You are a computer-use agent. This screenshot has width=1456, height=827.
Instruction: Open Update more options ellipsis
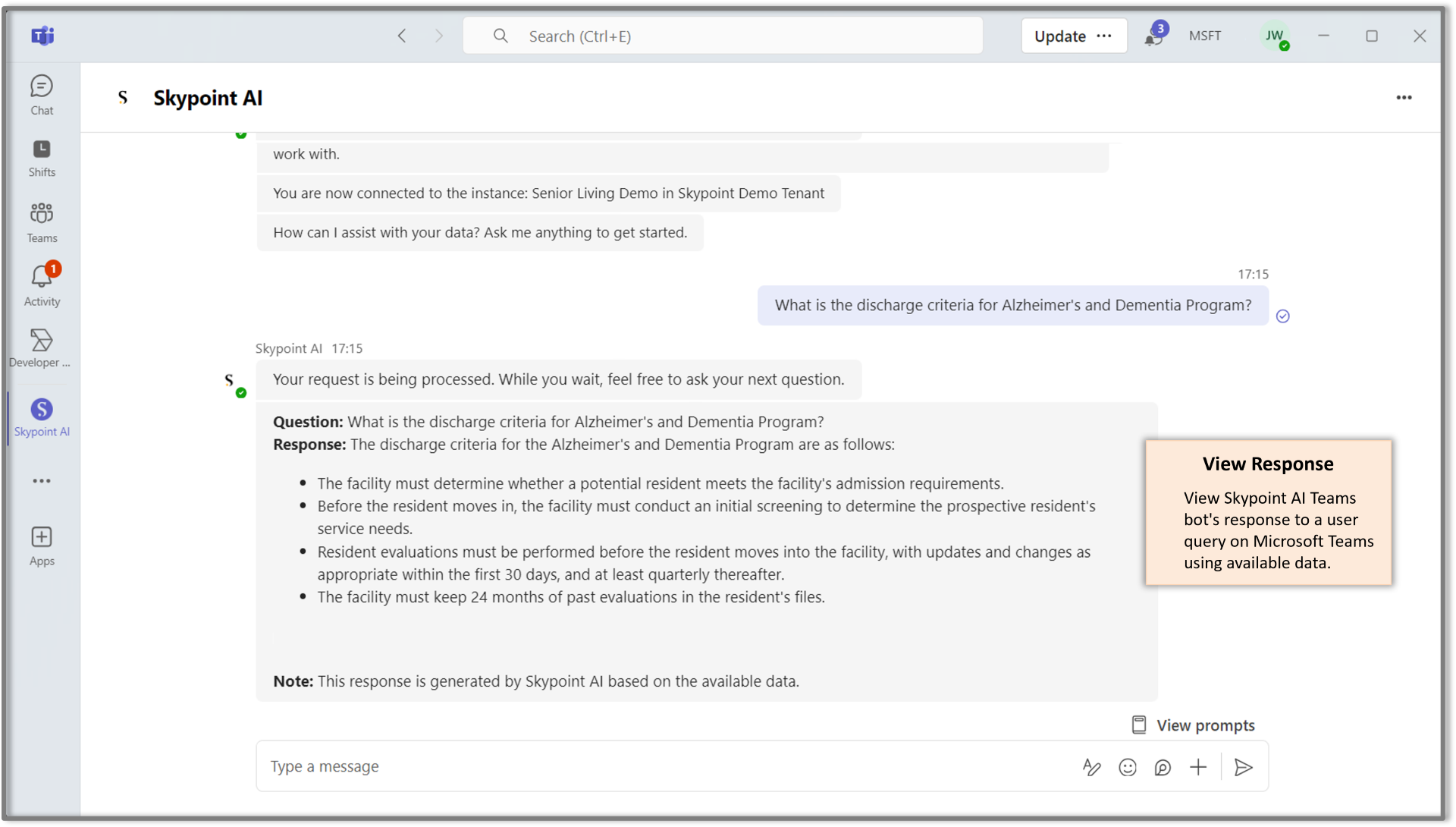pyautogui.click(x=1104, y=36)
